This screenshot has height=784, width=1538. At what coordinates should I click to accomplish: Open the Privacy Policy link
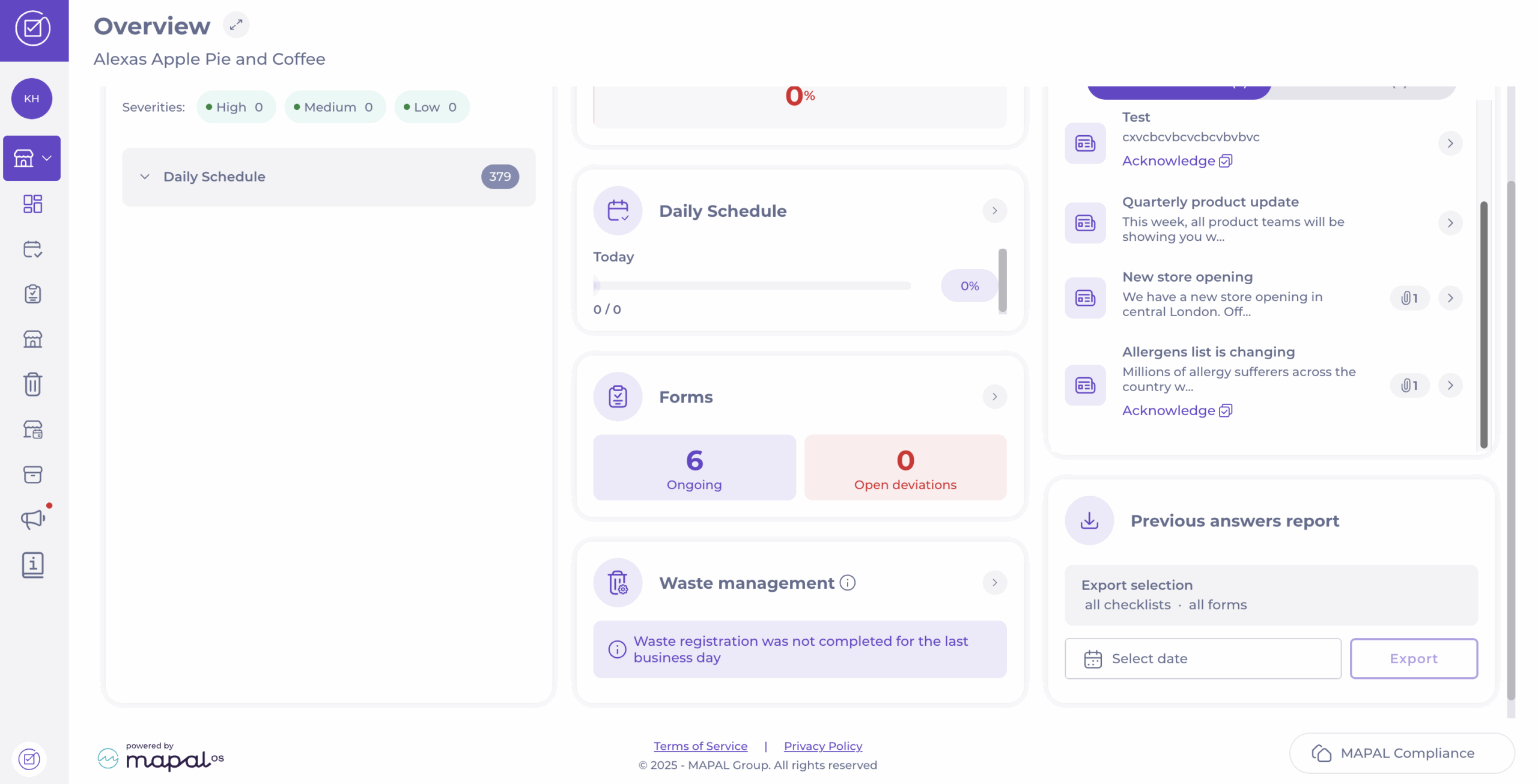(822, 746)
